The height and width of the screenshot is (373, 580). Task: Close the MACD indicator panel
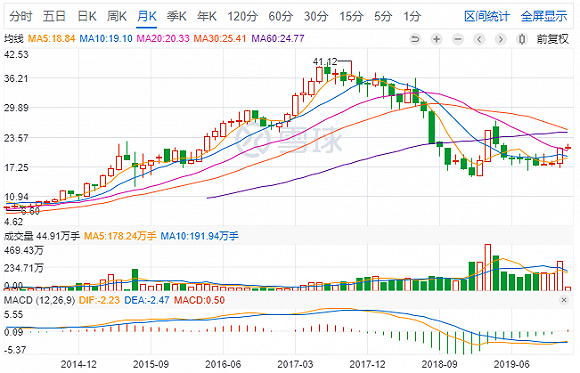point(564,300)
